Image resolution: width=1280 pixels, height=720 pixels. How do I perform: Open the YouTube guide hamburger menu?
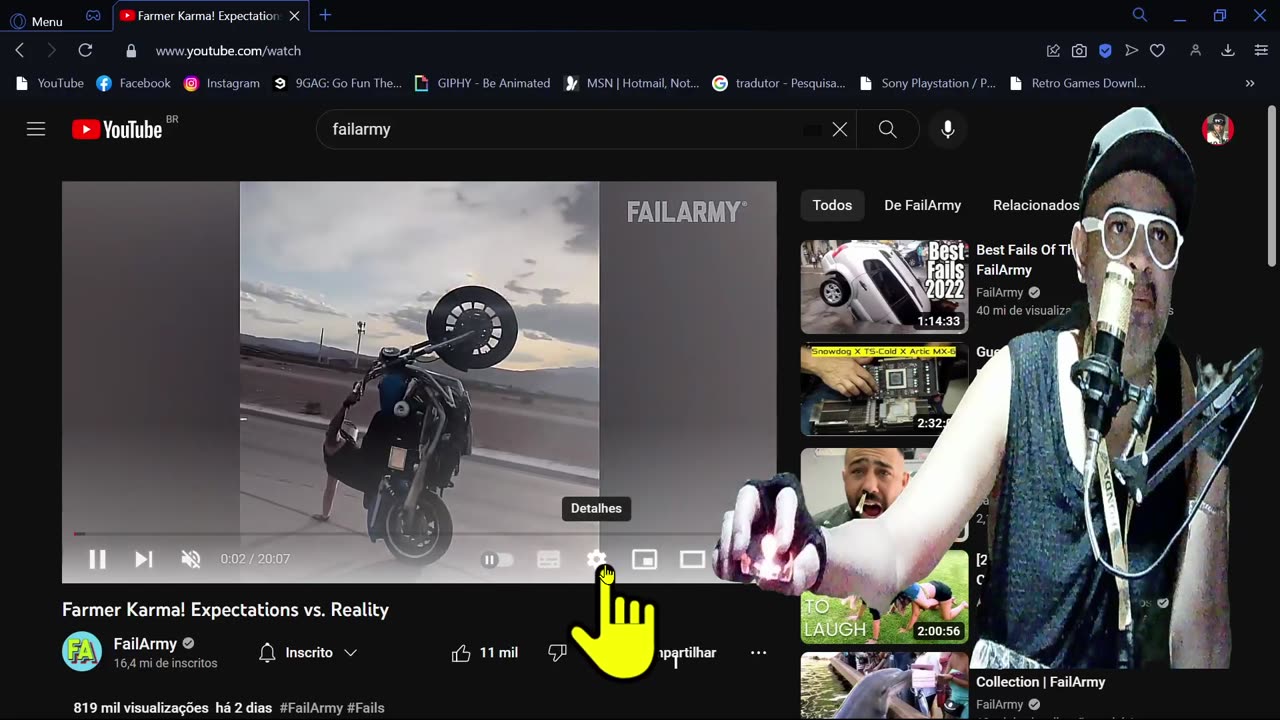click(36, 129)
